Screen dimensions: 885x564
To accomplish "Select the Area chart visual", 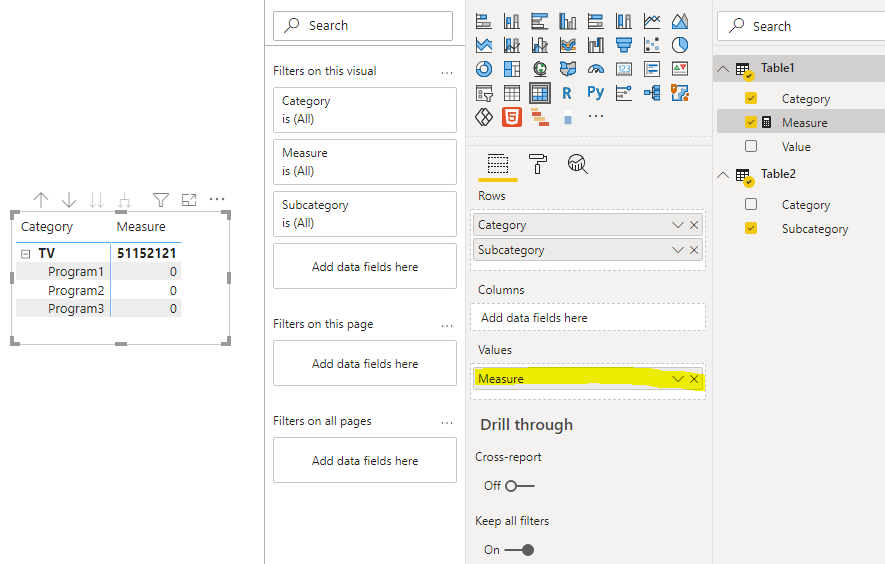I will (680, 21).
